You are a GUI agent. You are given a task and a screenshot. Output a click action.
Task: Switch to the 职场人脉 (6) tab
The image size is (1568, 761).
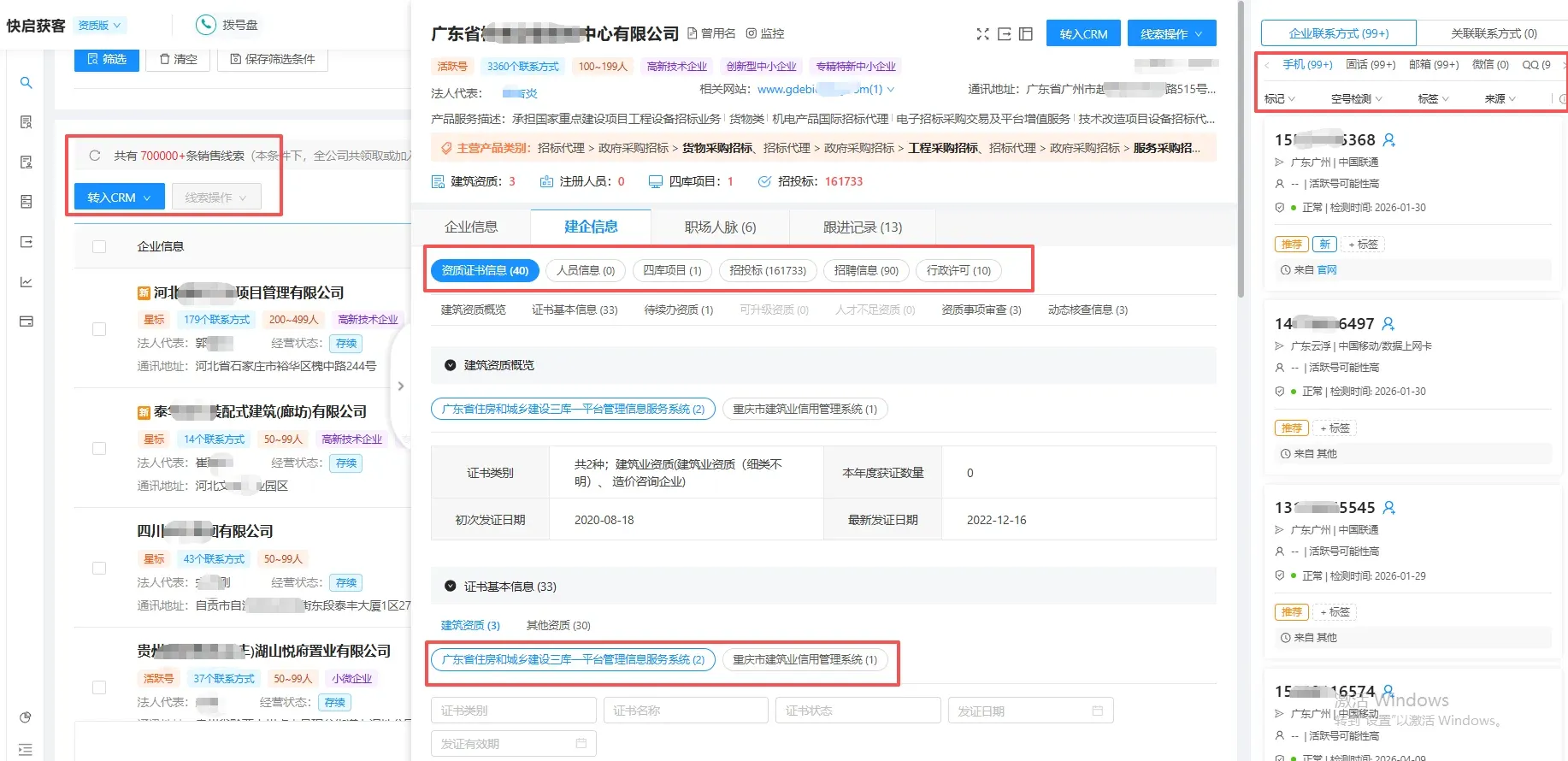click(x=720, y=227)
